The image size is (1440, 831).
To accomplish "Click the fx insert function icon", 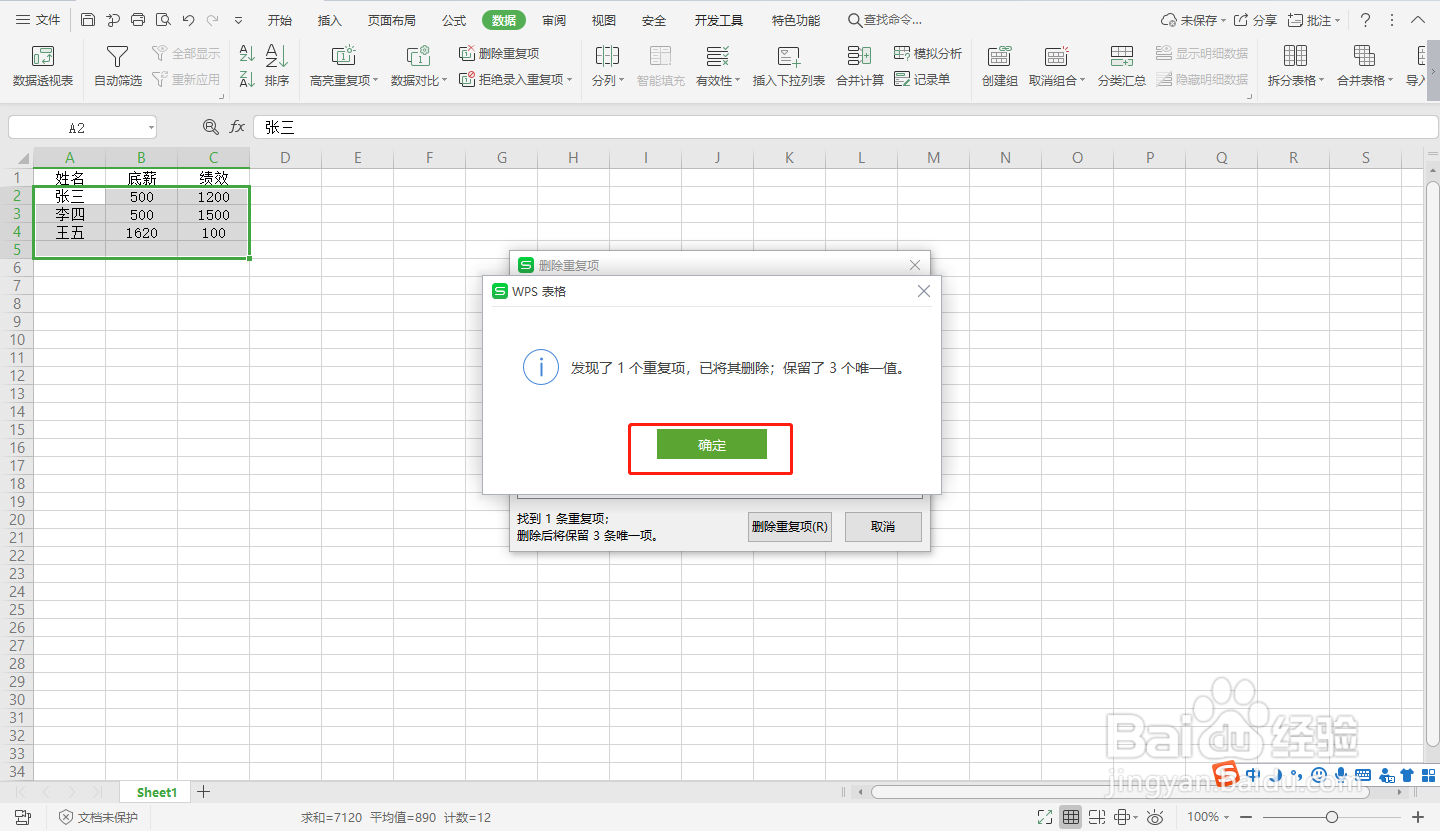I will pyautogui.click(x=237, y=127).
